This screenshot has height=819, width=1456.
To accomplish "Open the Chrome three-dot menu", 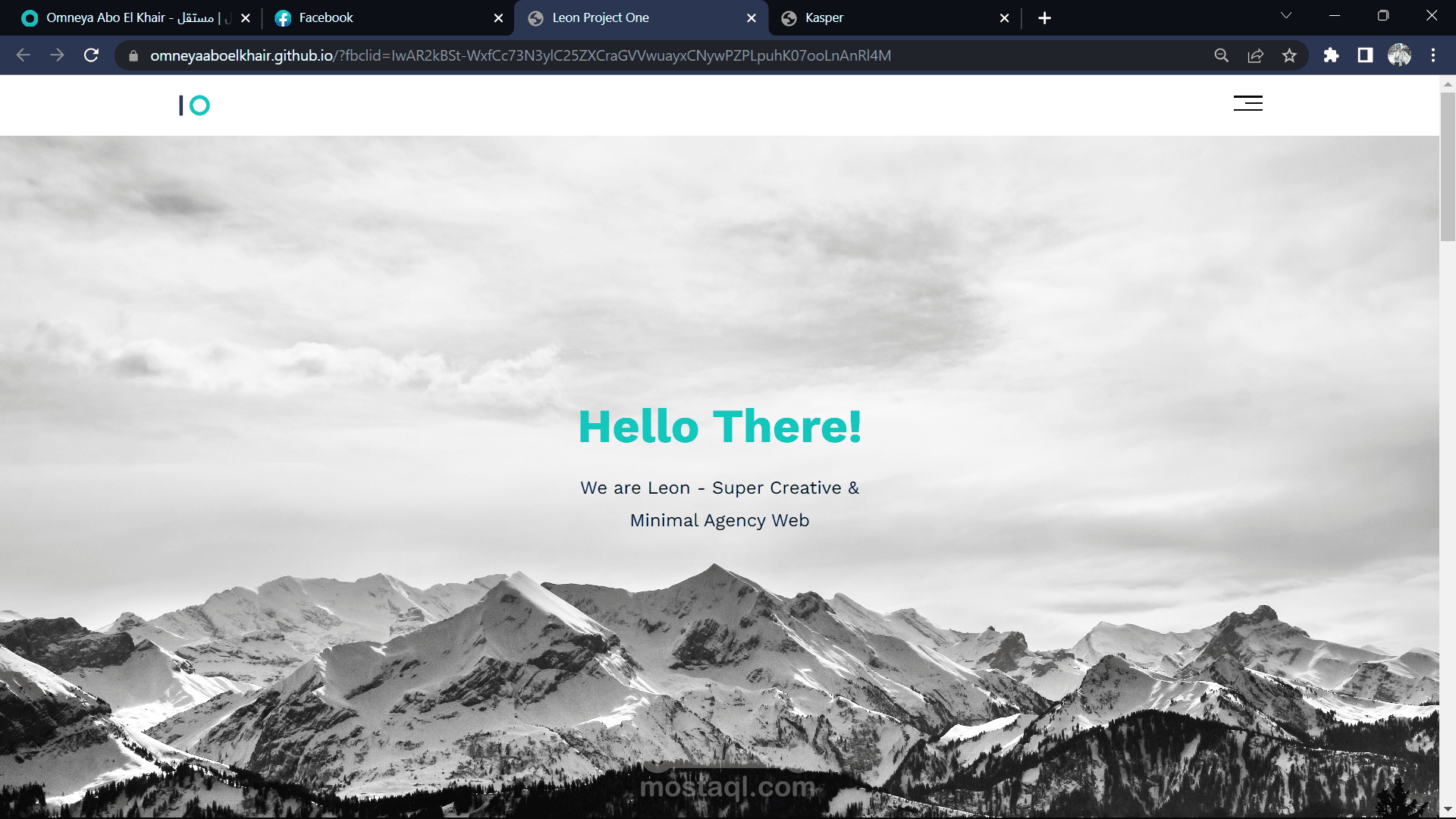I will tap(1433, 55).
